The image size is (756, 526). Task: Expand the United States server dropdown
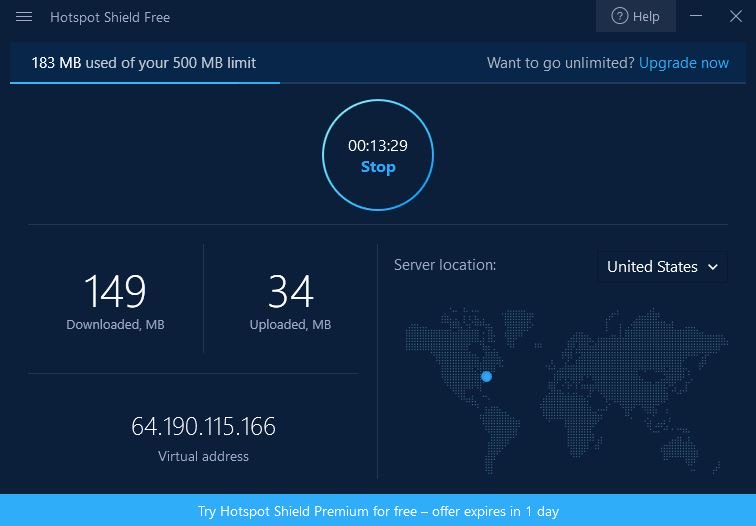pyautogui.click(x=662, y=267)
